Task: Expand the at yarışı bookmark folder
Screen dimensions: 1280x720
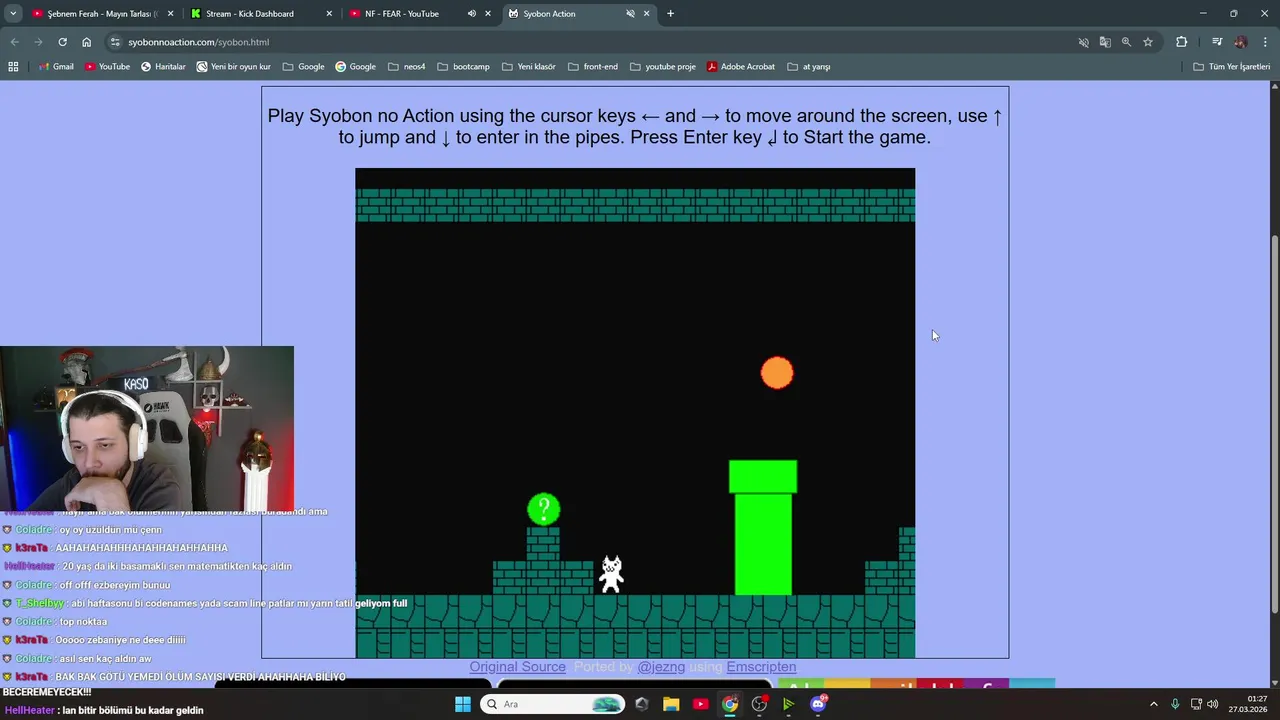Action: point(809,67)
